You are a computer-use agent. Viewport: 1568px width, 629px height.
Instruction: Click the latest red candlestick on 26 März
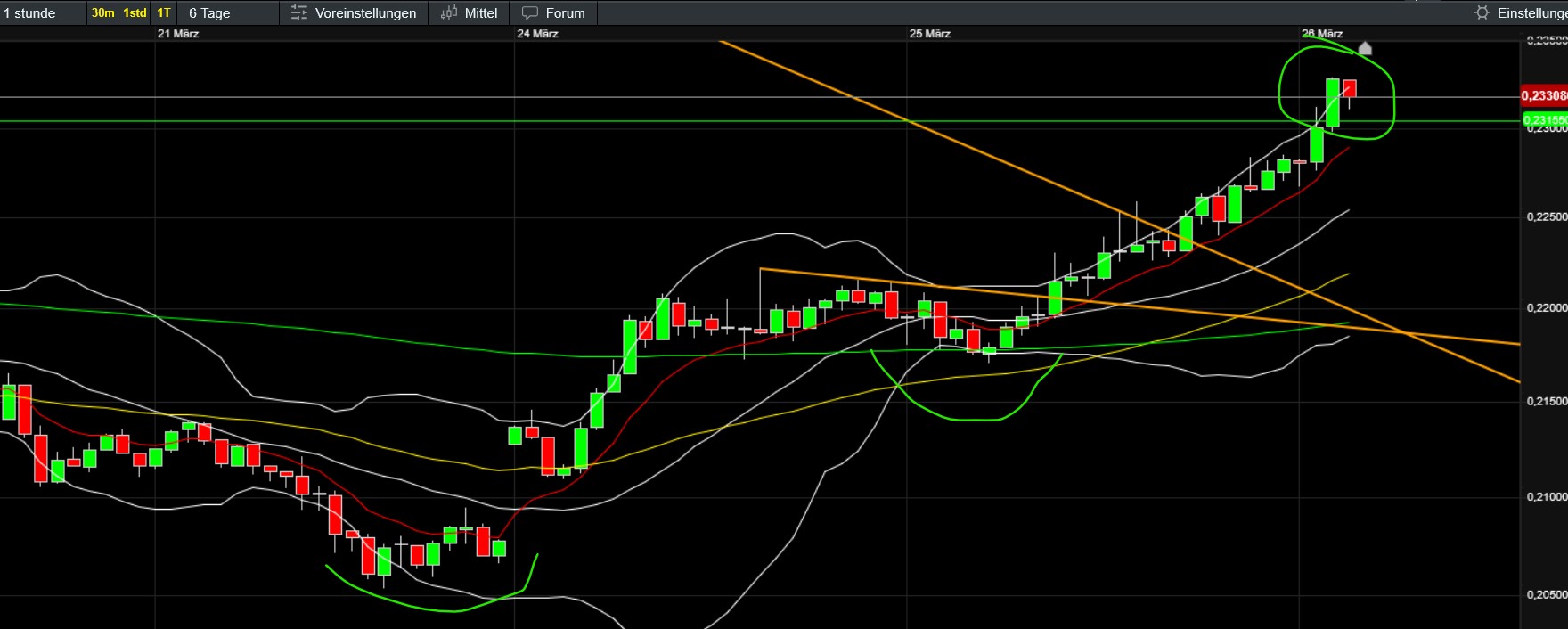tap(1350, 88)
